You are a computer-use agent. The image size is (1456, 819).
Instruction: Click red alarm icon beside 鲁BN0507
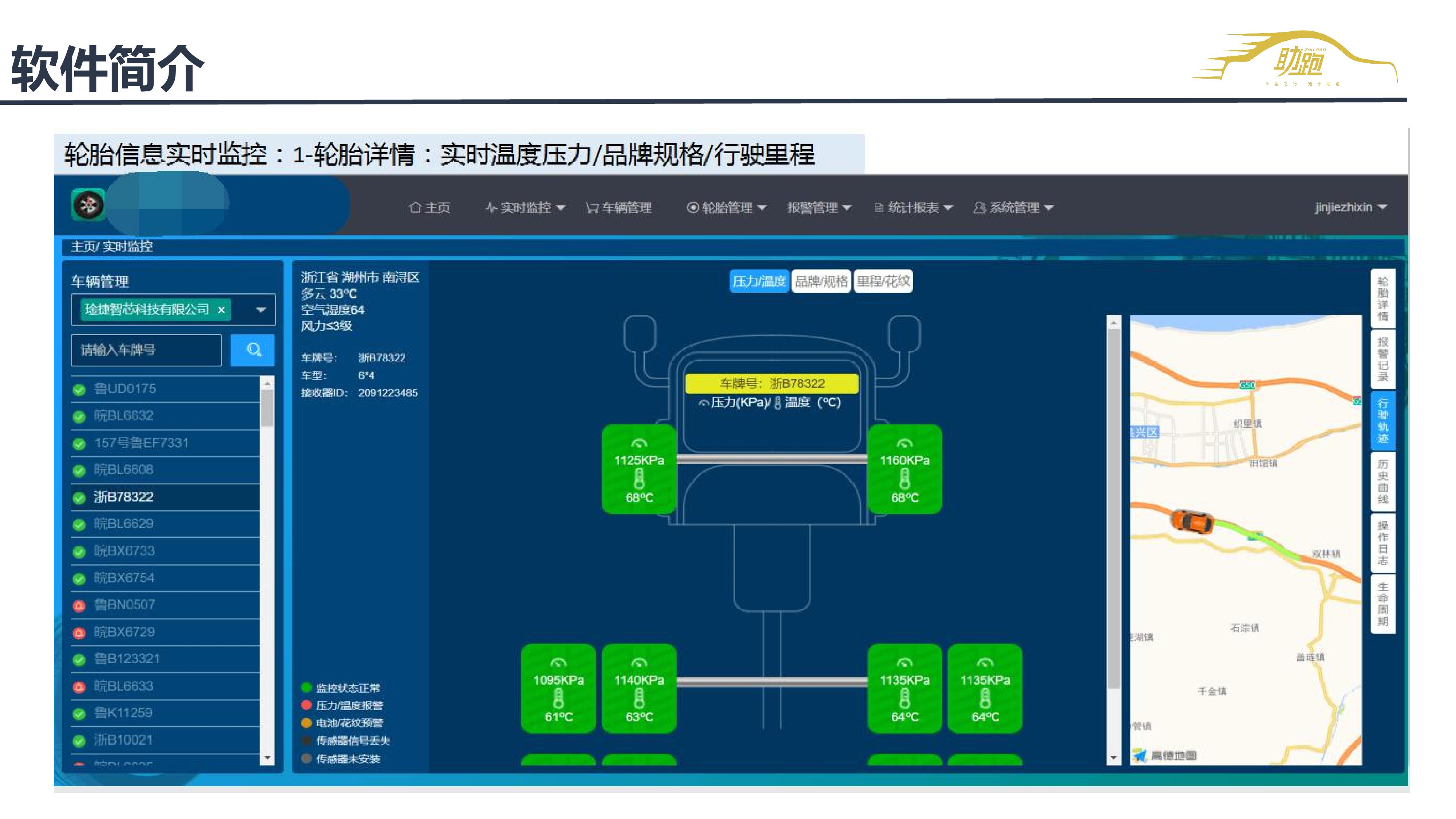point(79,605)
